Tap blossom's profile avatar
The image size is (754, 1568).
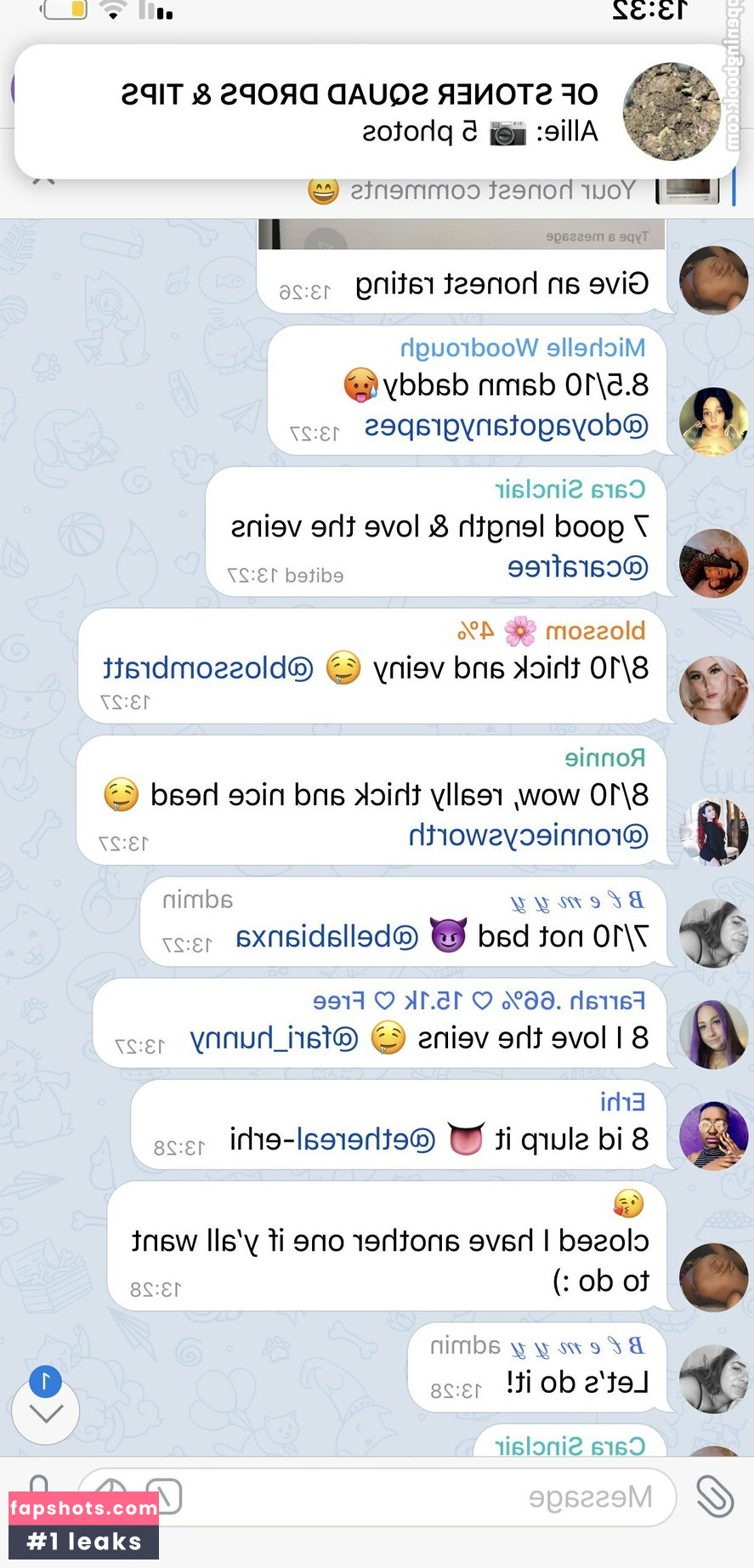(713, 690)
